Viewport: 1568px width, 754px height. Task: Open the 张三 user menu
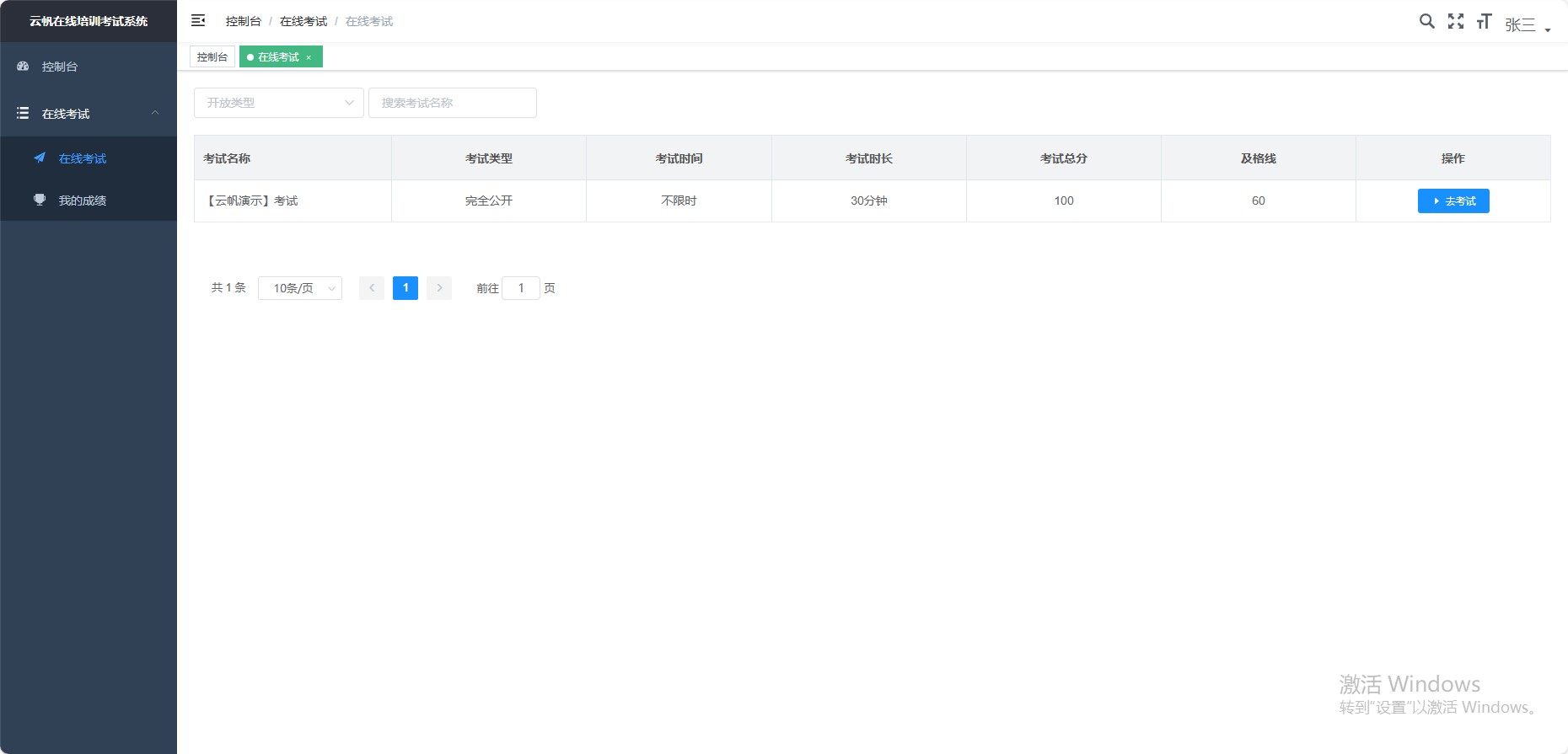(1528, 25)
